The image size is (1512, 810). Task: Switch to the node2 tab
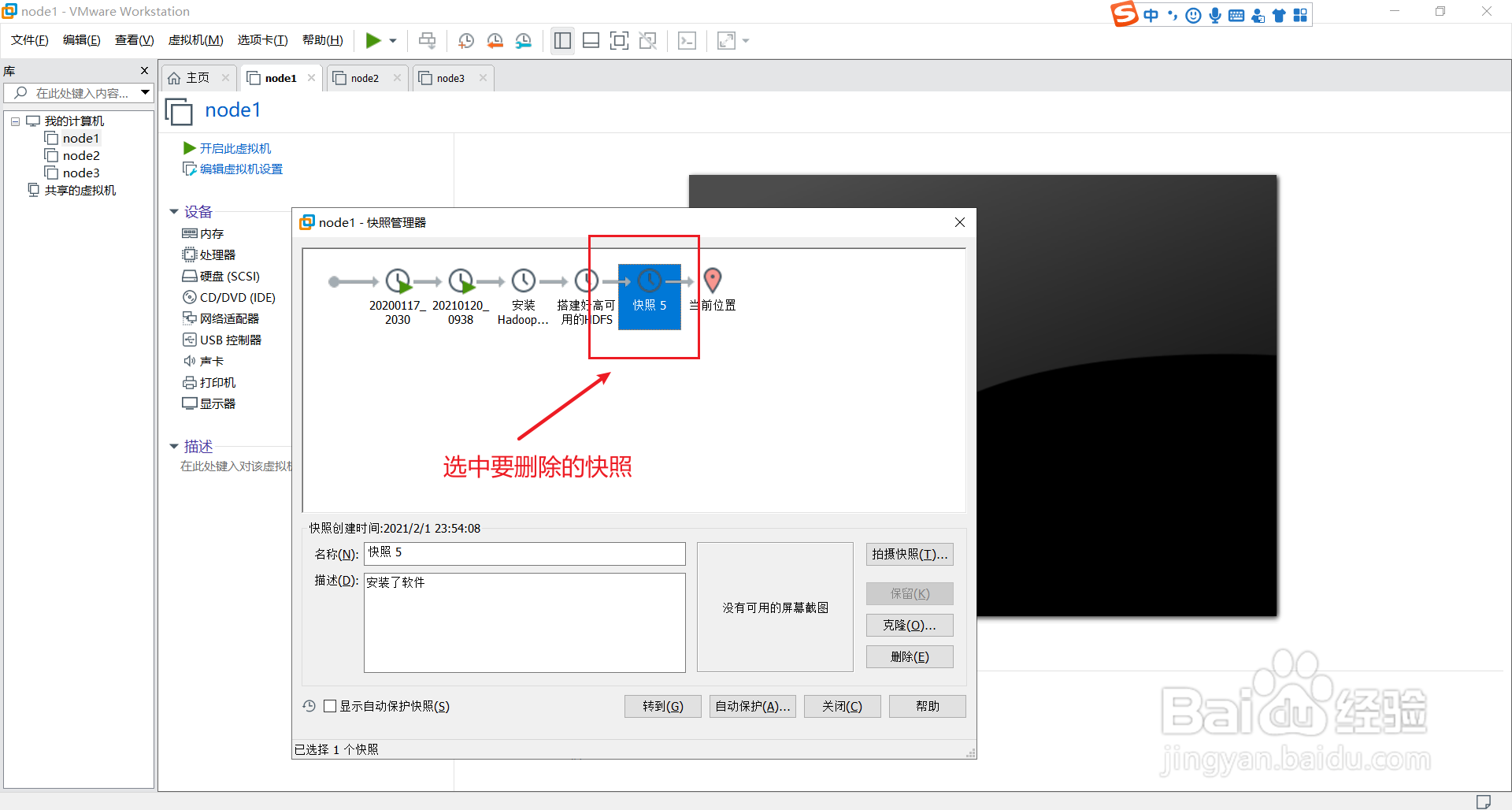tap(365, 77)
